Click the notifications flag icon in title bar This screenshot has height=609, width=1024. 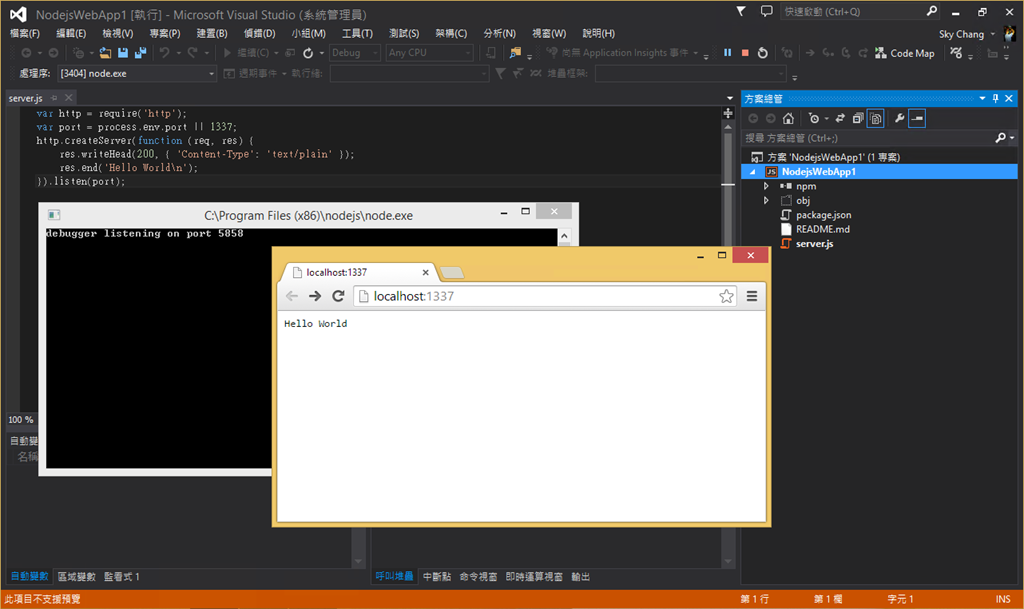741,11
